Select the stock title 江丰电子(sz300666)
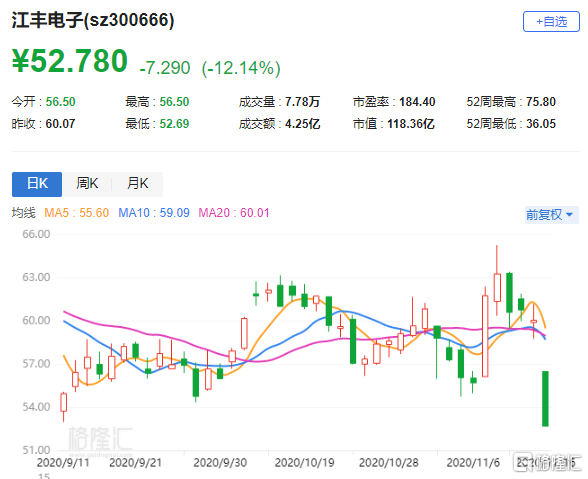This screenshot has height=479, width=588. click(93, 20)
